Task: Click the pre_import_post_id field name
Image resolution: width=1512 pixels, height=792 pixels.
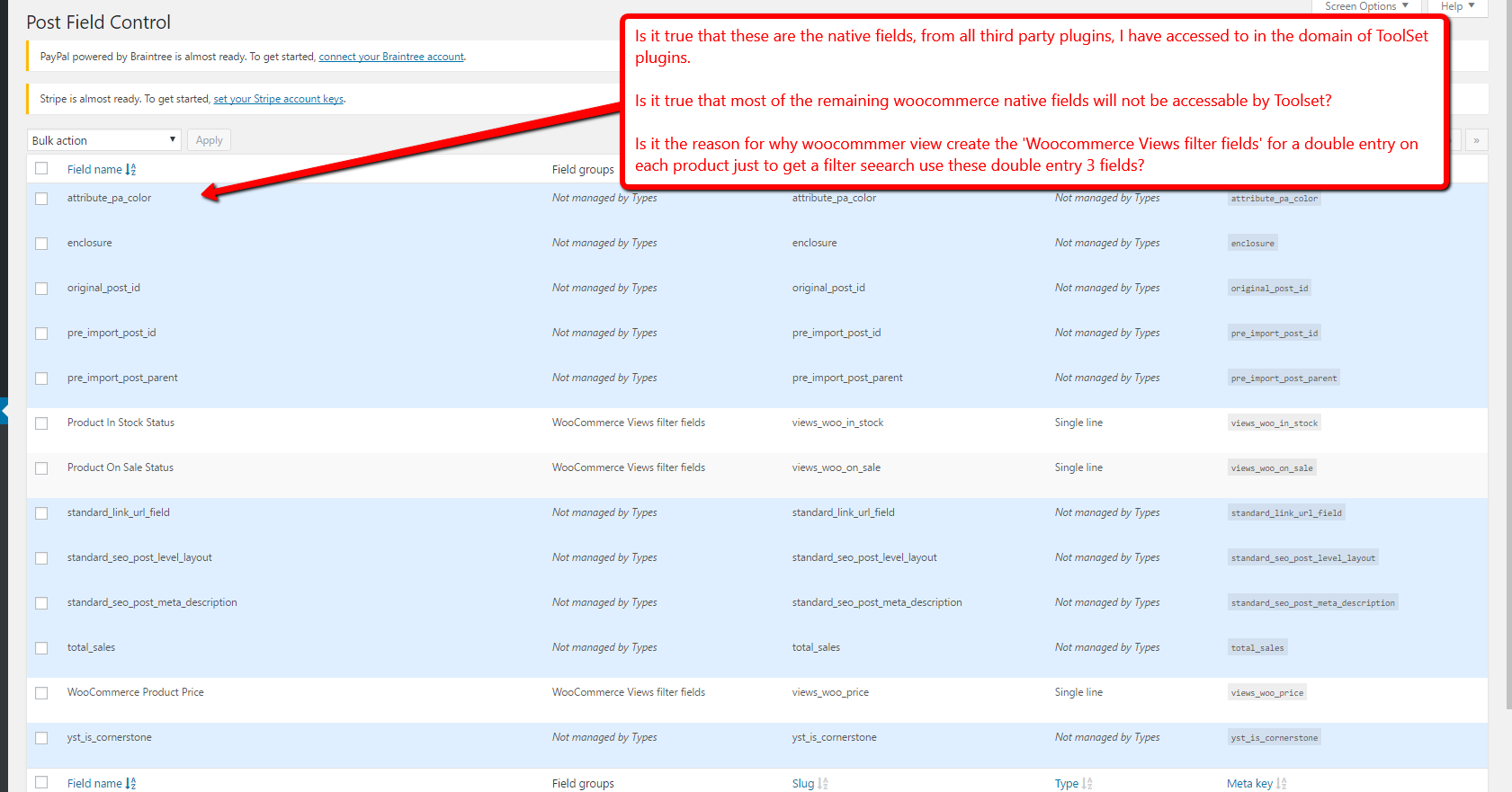Action: pos(112,333)
